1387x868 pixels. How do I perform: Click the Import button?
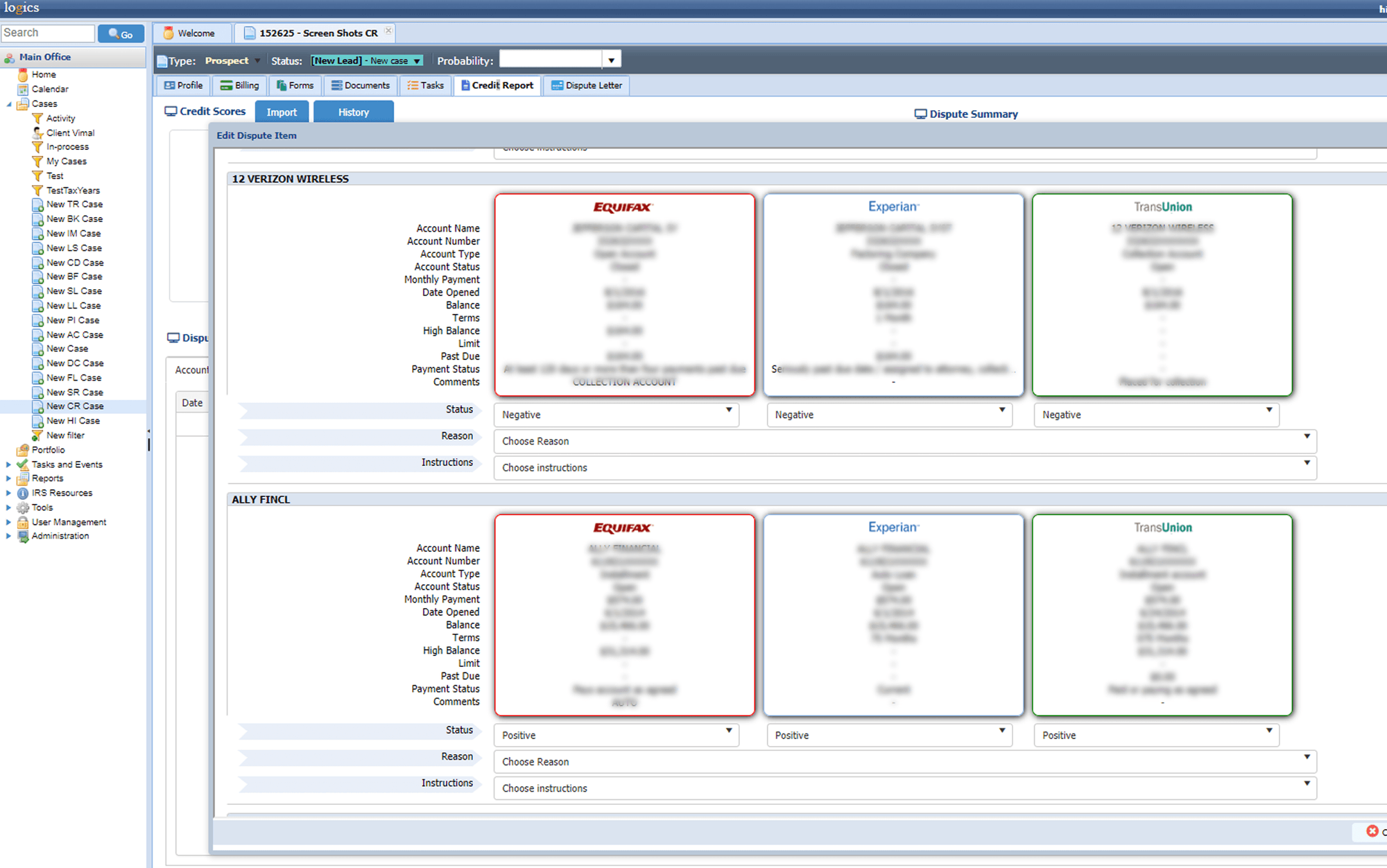point(282,112)
